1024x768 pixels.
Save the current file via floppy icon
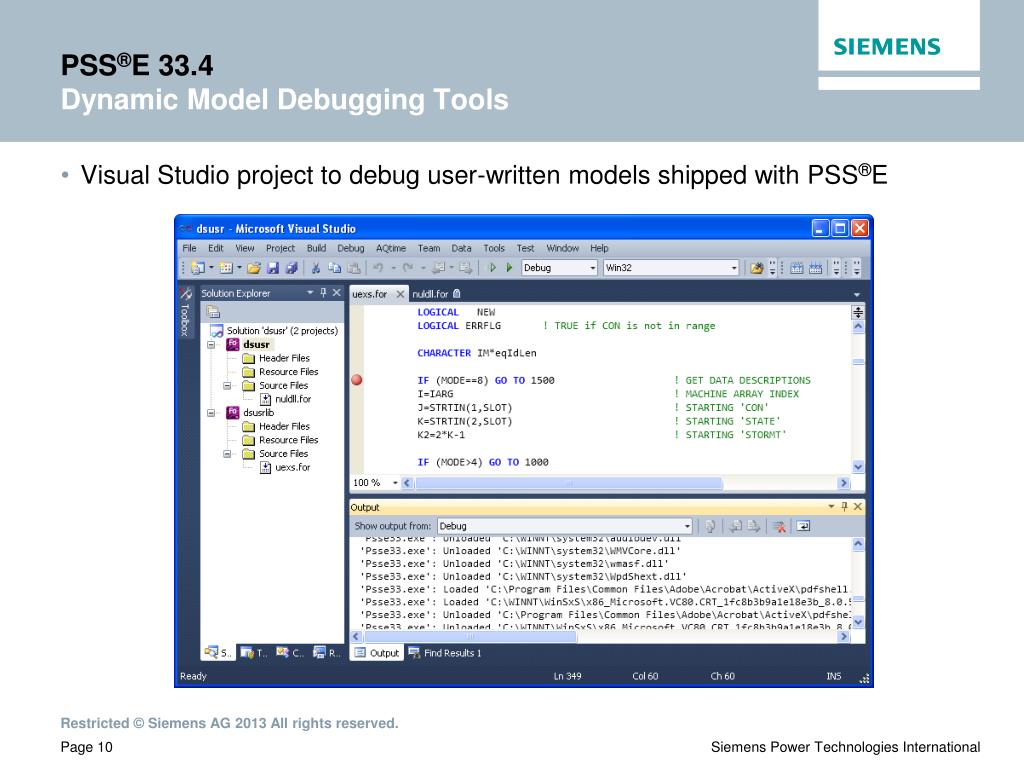coord(273,268)
